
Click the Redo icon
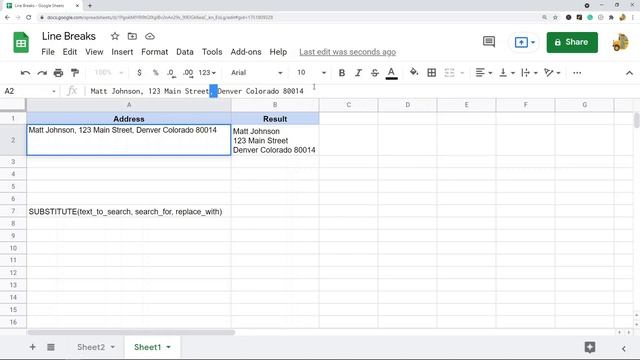(42, 73)
